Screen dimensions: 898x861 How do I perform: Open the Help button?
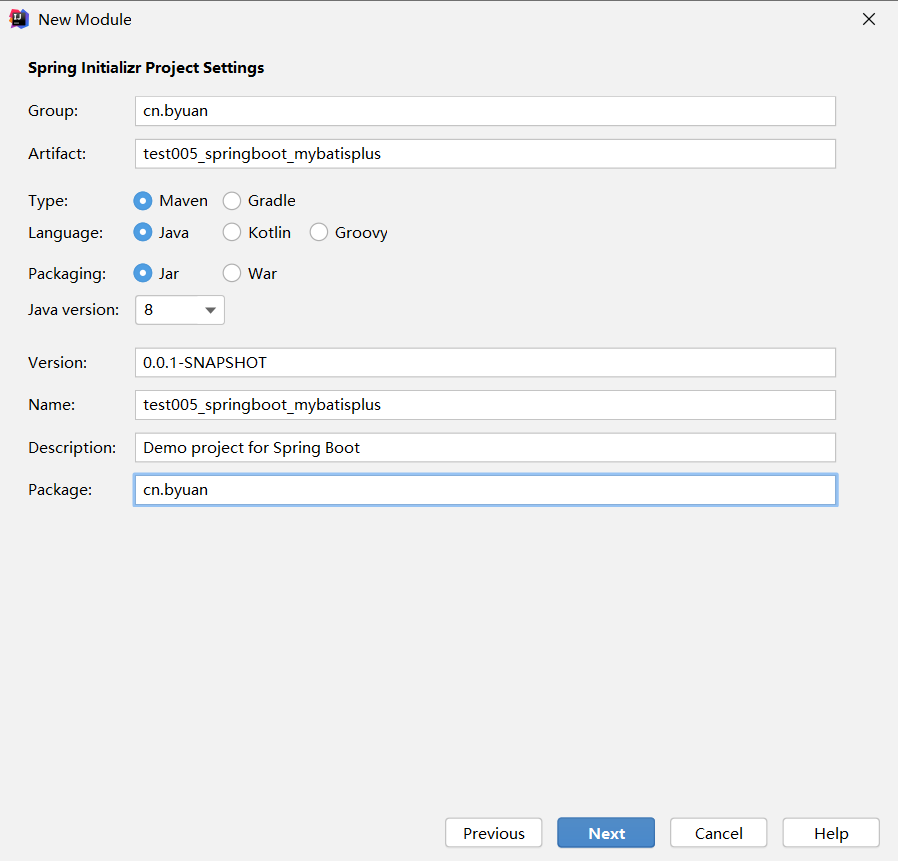tap(831, 833)
